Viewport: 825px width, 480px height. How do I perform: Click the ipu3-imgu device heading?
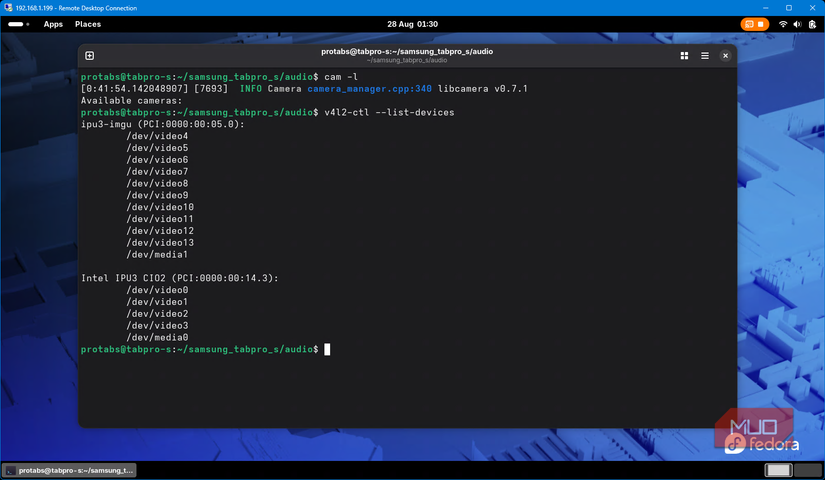[x=163, y=124]
